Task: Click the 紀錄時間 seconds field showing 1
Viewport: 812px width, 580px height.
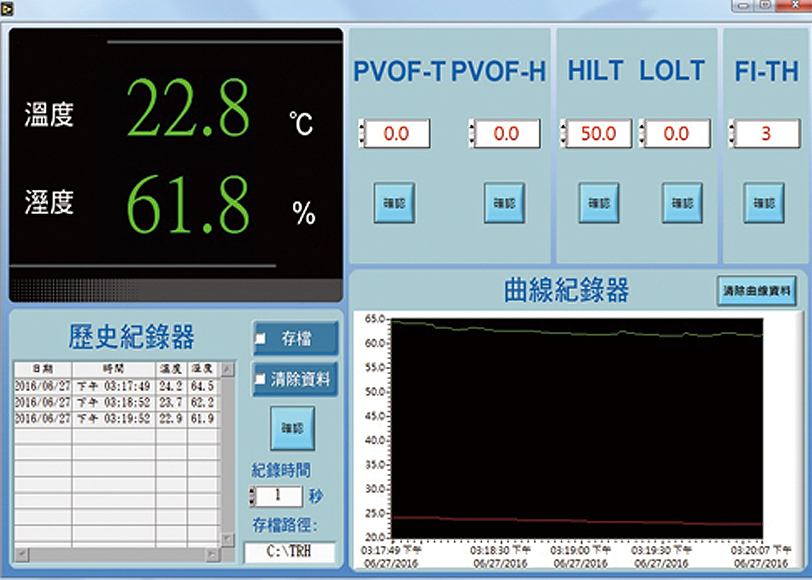Action: (x=279, y=496)
